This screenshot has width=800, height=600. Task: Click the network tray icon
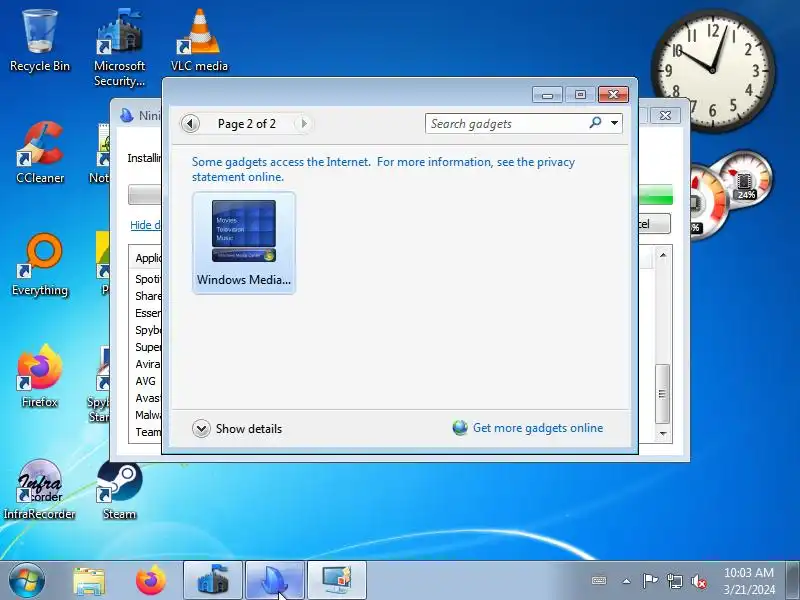pos(674,581)
